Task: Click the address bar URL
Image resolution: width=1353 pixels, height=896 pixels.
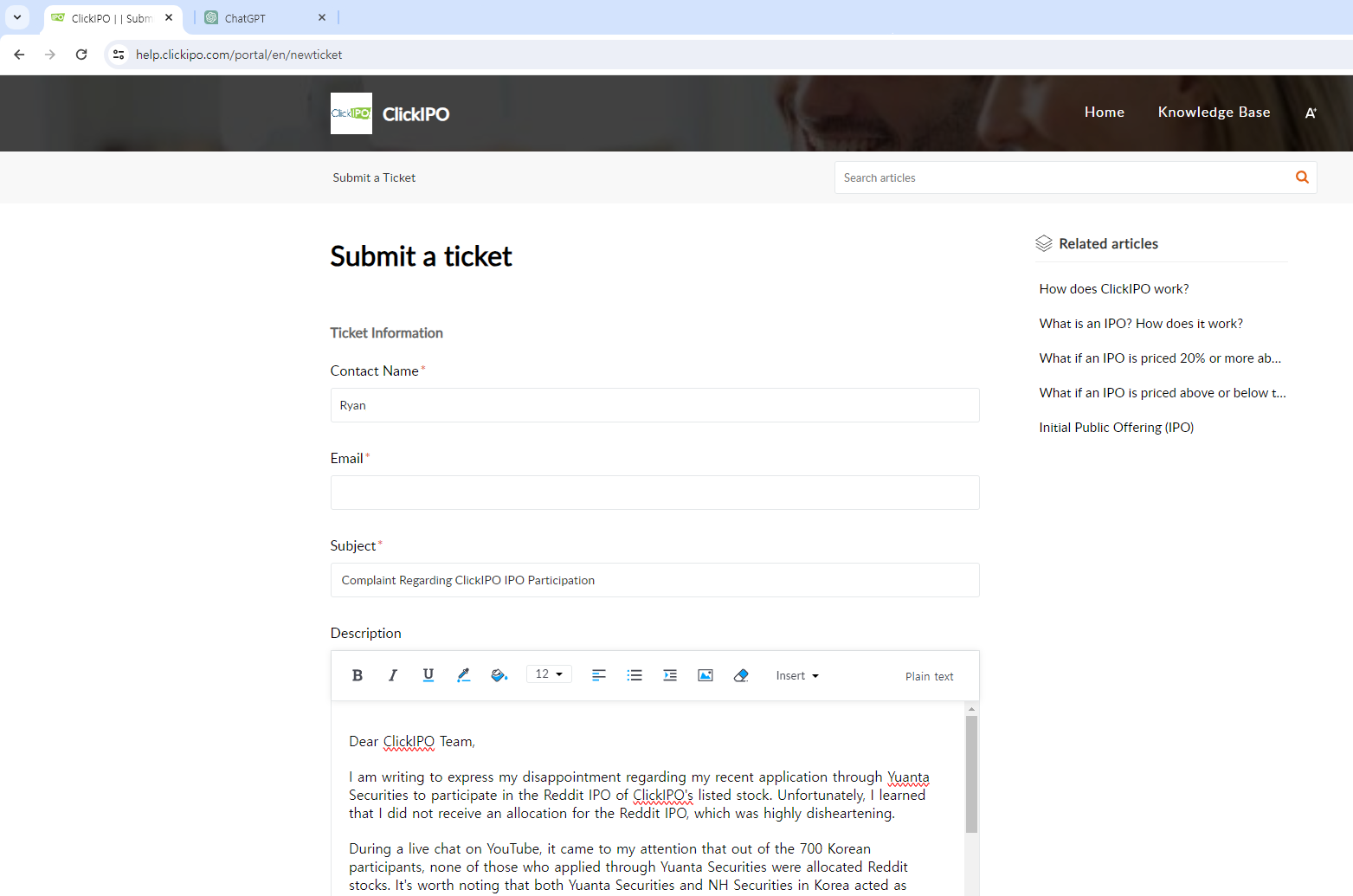Action: 239,55
